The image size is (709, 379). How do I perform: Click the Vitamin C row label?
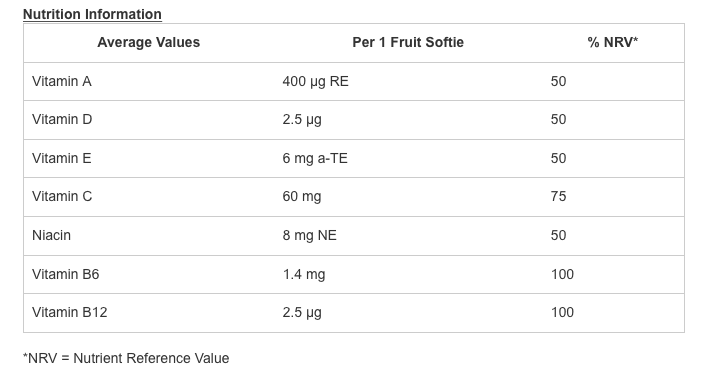coord(62,196)
